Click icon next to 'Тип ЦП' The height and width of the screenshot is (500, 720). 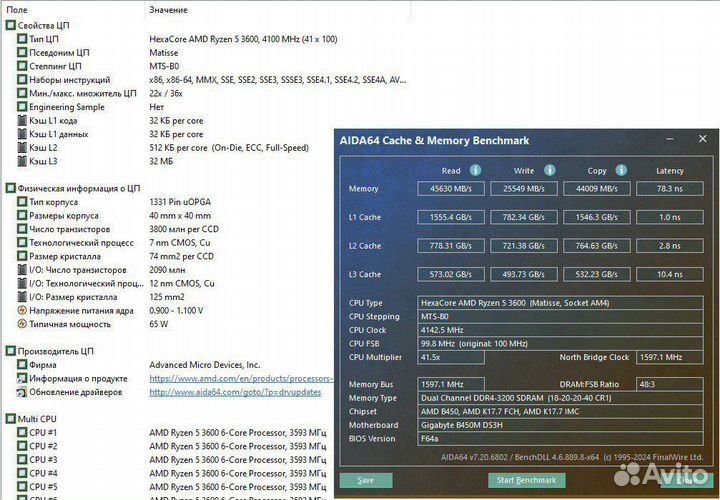tap(22, 39)
